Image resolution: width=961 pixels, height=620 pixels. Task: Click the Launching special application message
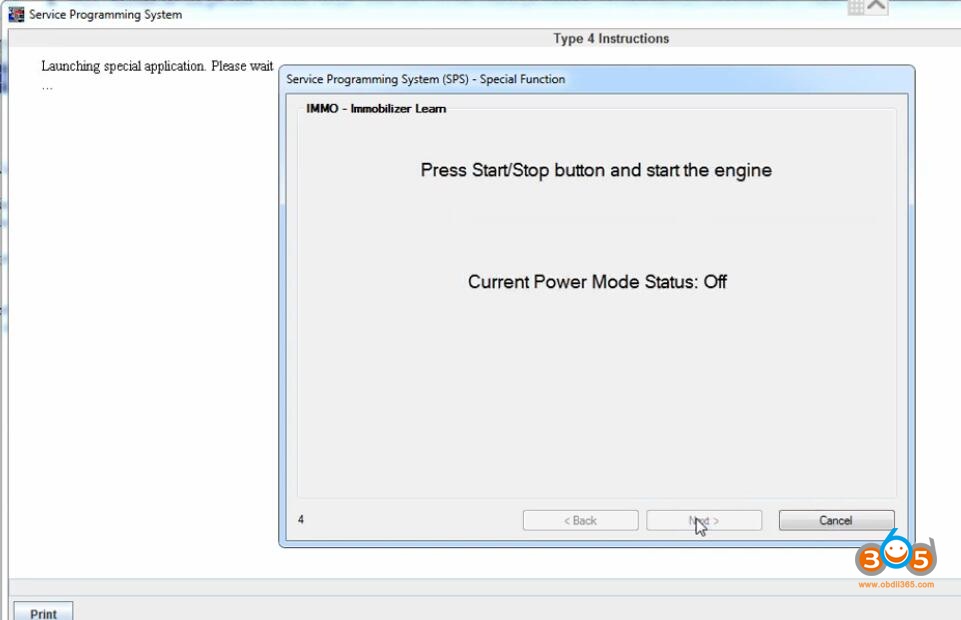click(155, 65)
